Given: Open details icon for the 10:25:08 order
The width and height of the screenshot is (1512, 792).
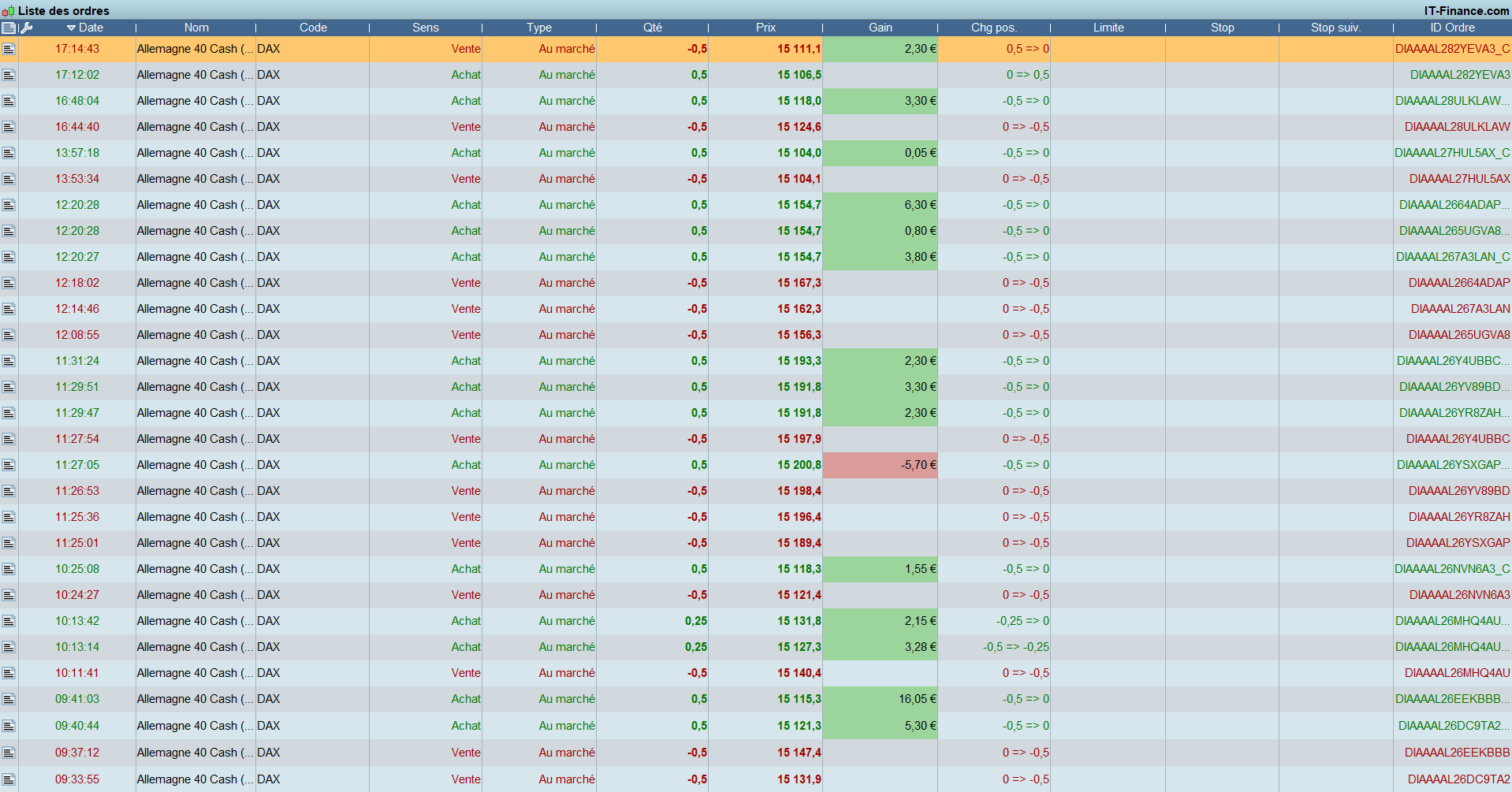Looking at the screenshot, I should pos(9,569).
